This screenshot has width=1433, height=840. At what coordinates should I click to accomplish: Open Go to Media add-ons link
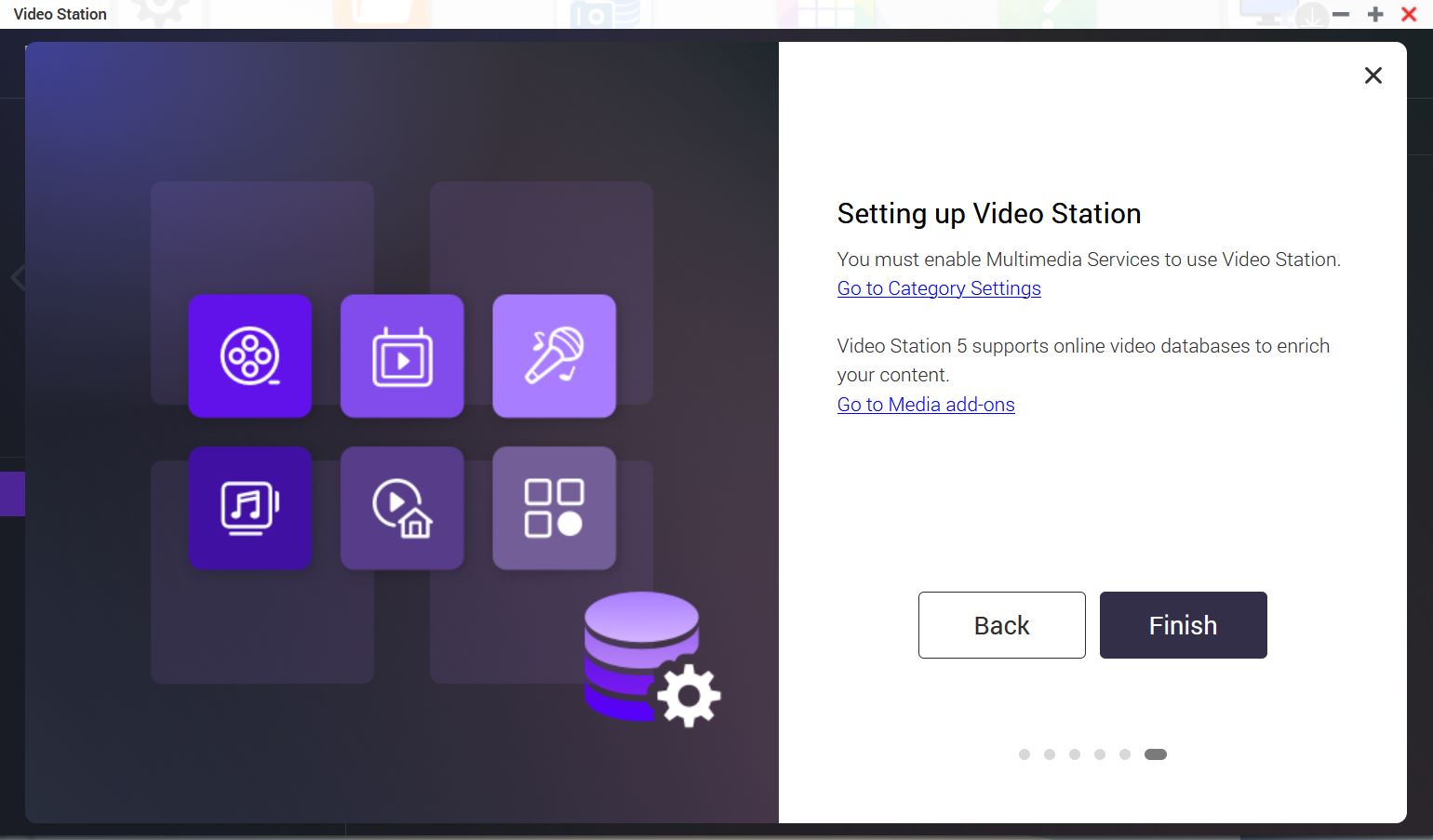[x=926, y=405]
